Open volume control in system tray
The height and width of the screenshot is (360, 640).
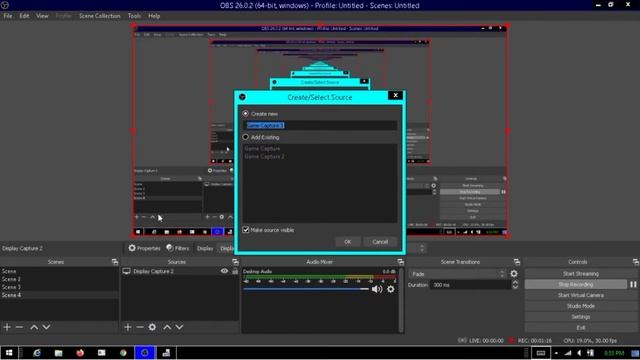click(579, 353)
